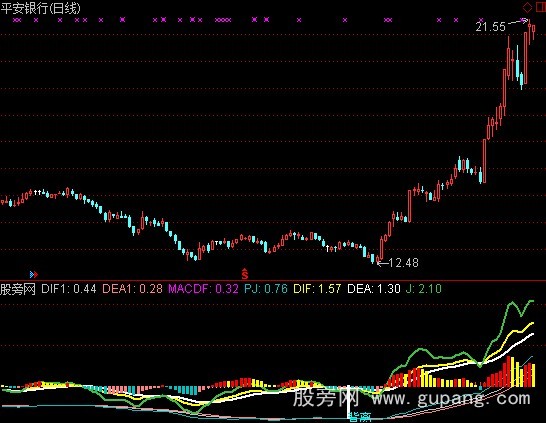The width and height of the screenshot is (546, 423).
Task: Click the 平安银行(日线) chart title
Action: (x=40, y=8)
